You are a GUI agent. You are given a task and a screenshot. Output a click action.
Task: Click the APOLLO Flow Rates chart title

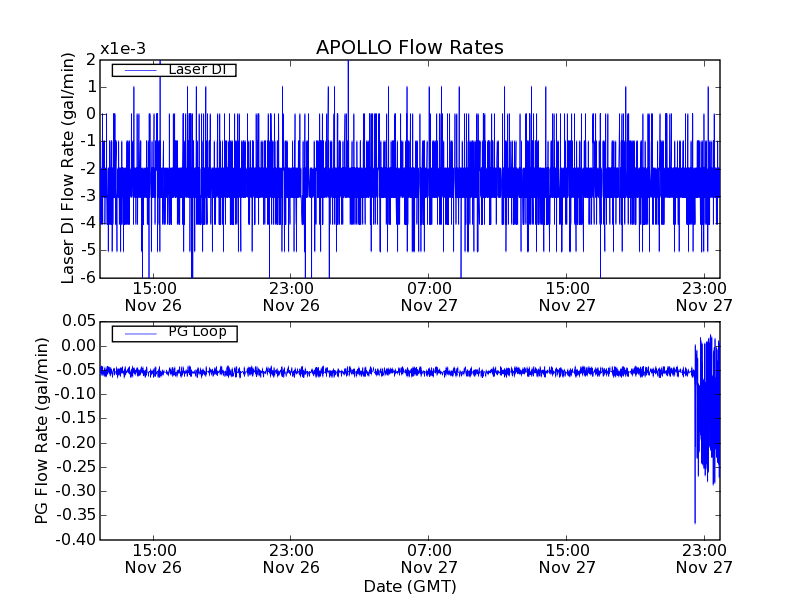point(409,47)
